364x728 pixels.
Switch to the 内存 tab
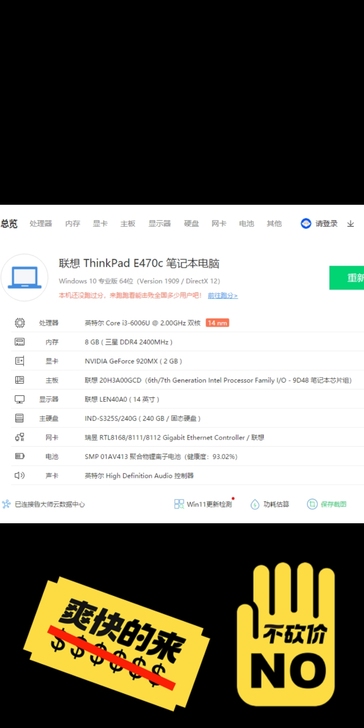pyautogui.click(x=72, y=224)
